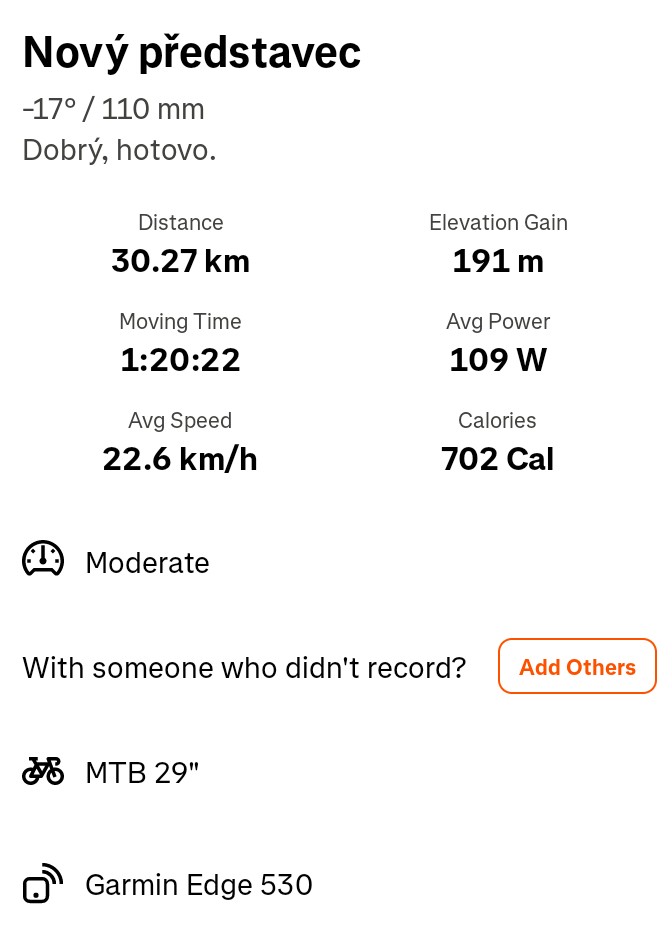Click the Avg Power stat label
672x935 pixels.
tap(498, 321)
